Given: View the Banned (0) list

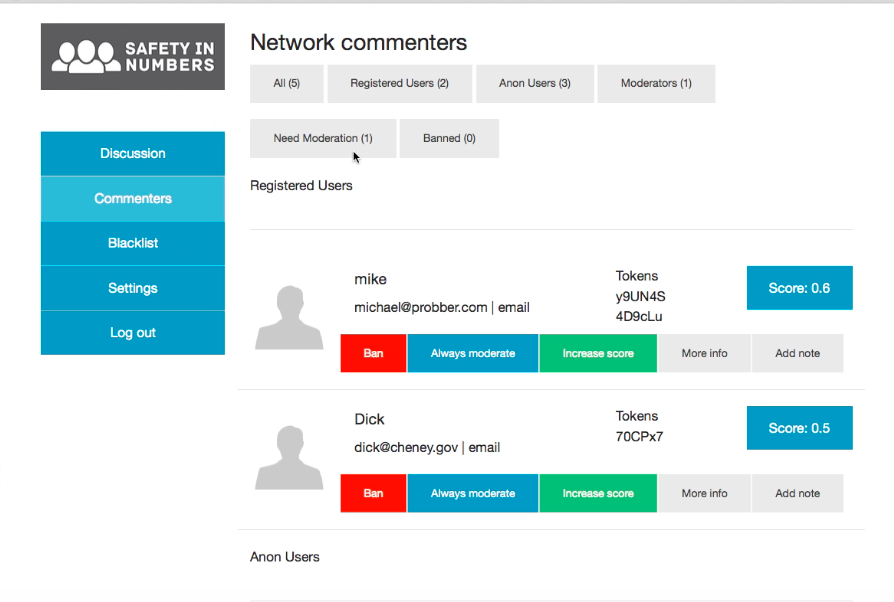Looking at the screenshot, I should [x=449, y=139].
